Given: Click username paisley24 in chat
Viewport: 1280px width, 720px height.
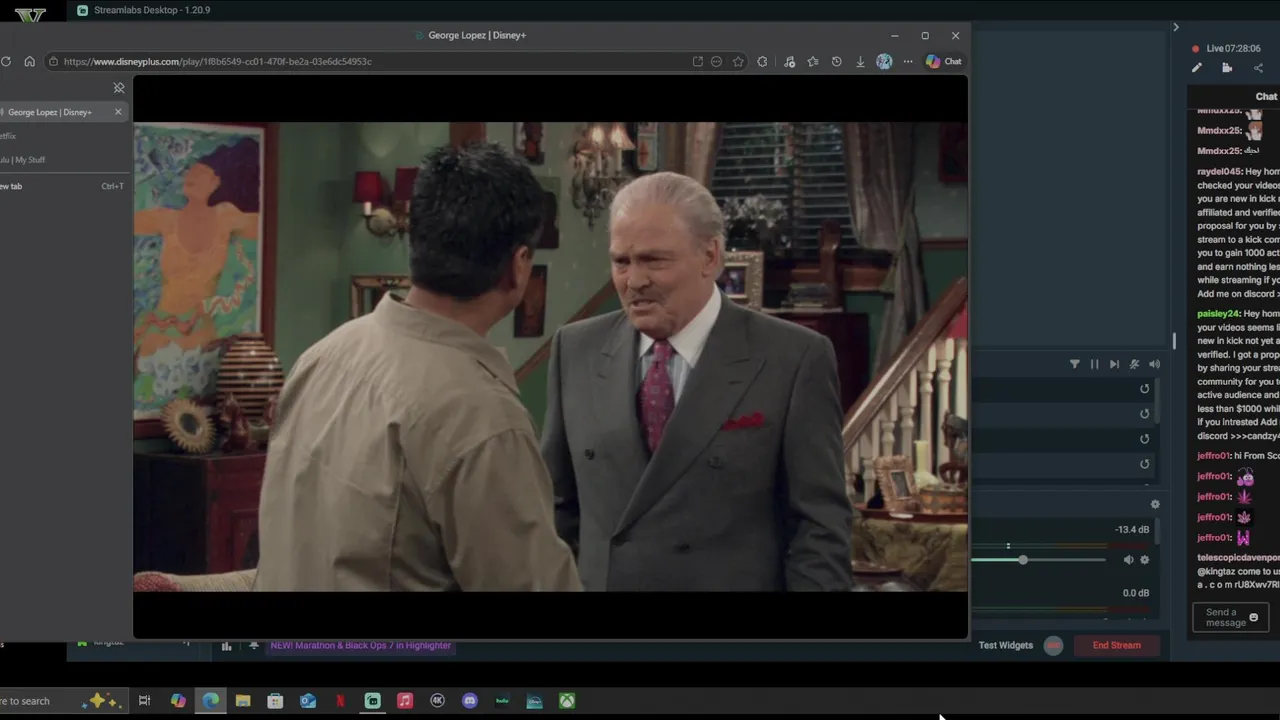Looking at the screenshot, I should (1218, 314).
